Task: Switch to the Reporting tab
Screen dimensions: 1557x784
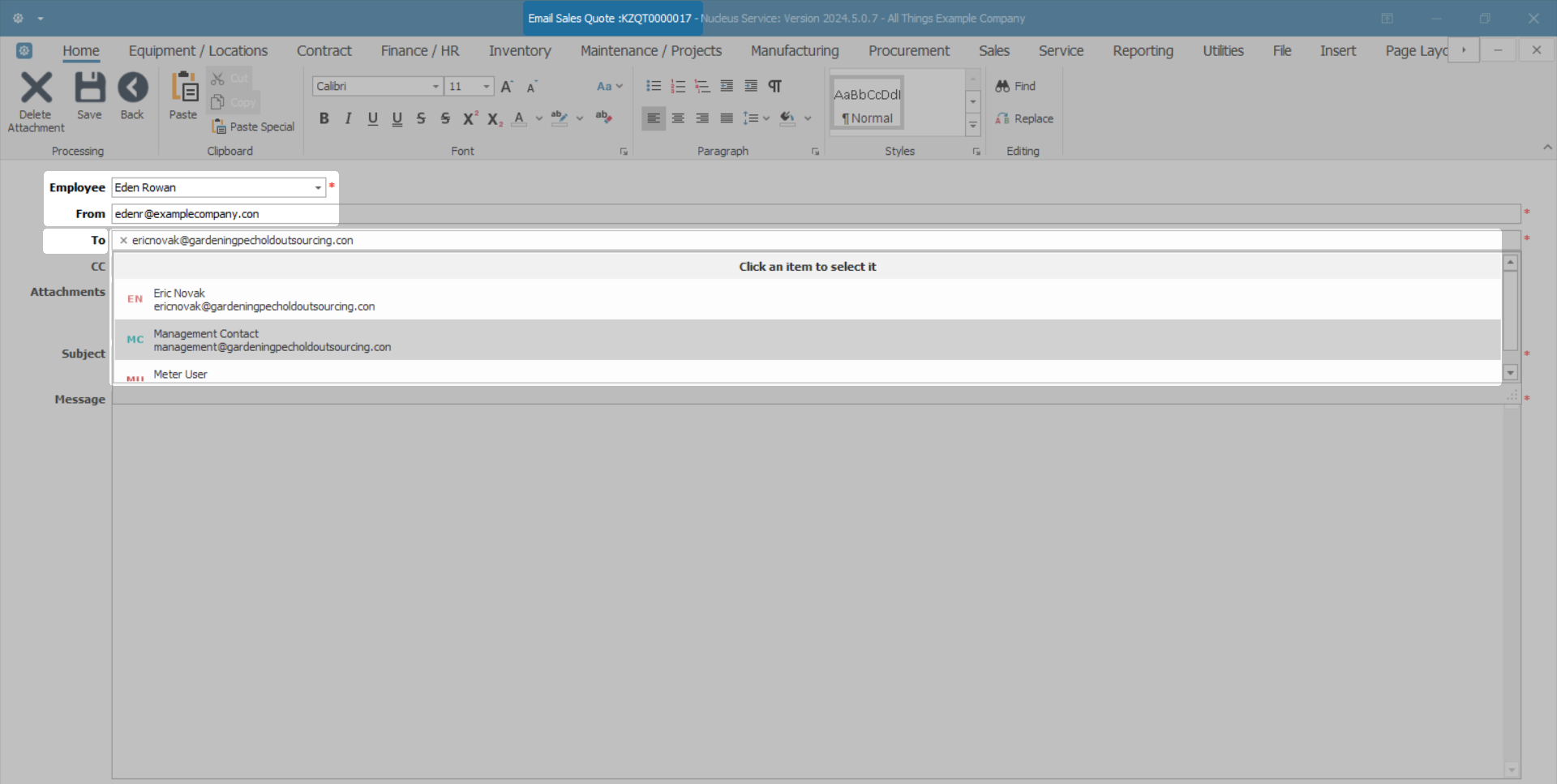Action: coord(1143,50)
